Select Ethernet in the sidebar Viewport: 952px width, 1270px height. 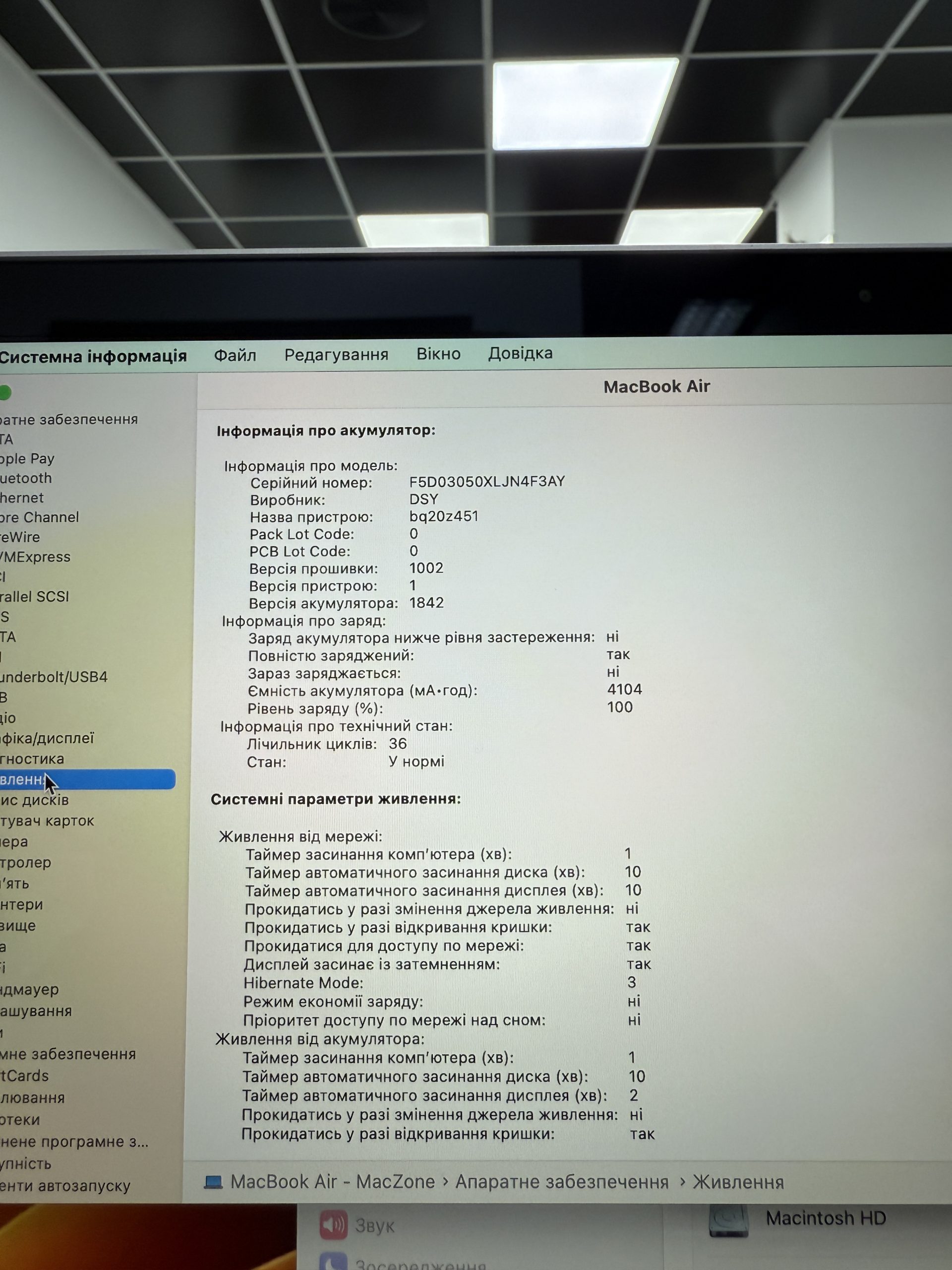(x=22, y=498)
